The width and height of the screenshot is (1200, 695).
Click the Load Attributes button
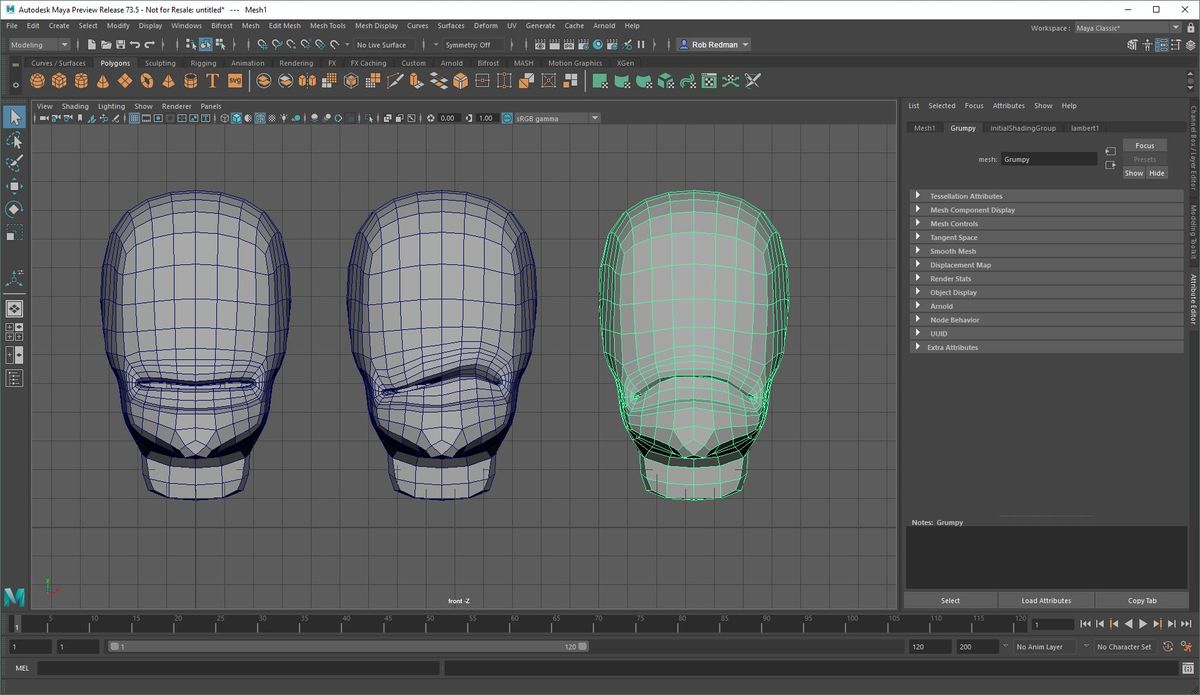(x=1046, y=601)
